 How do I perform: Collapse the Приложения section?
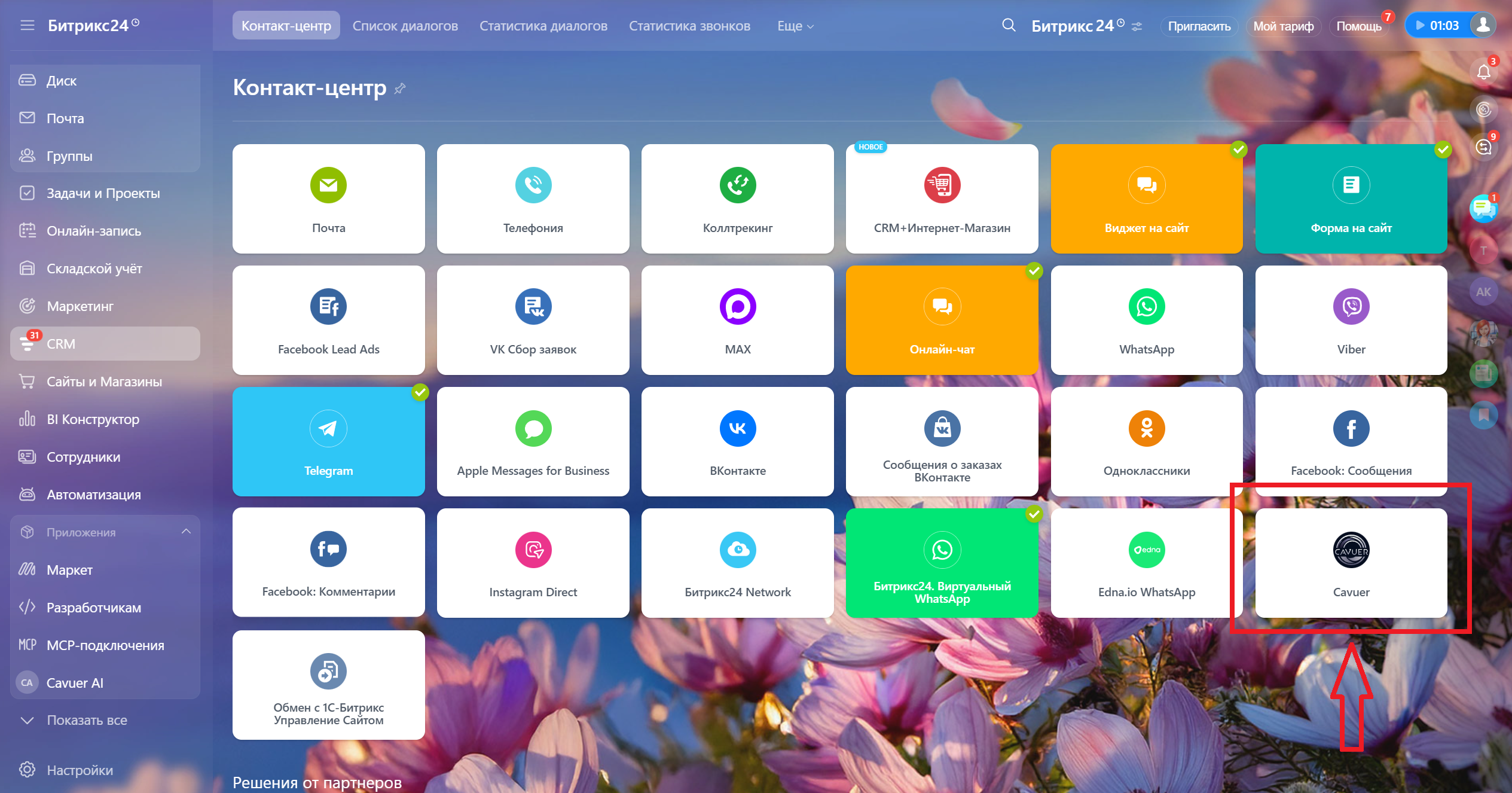click(186, 532)
